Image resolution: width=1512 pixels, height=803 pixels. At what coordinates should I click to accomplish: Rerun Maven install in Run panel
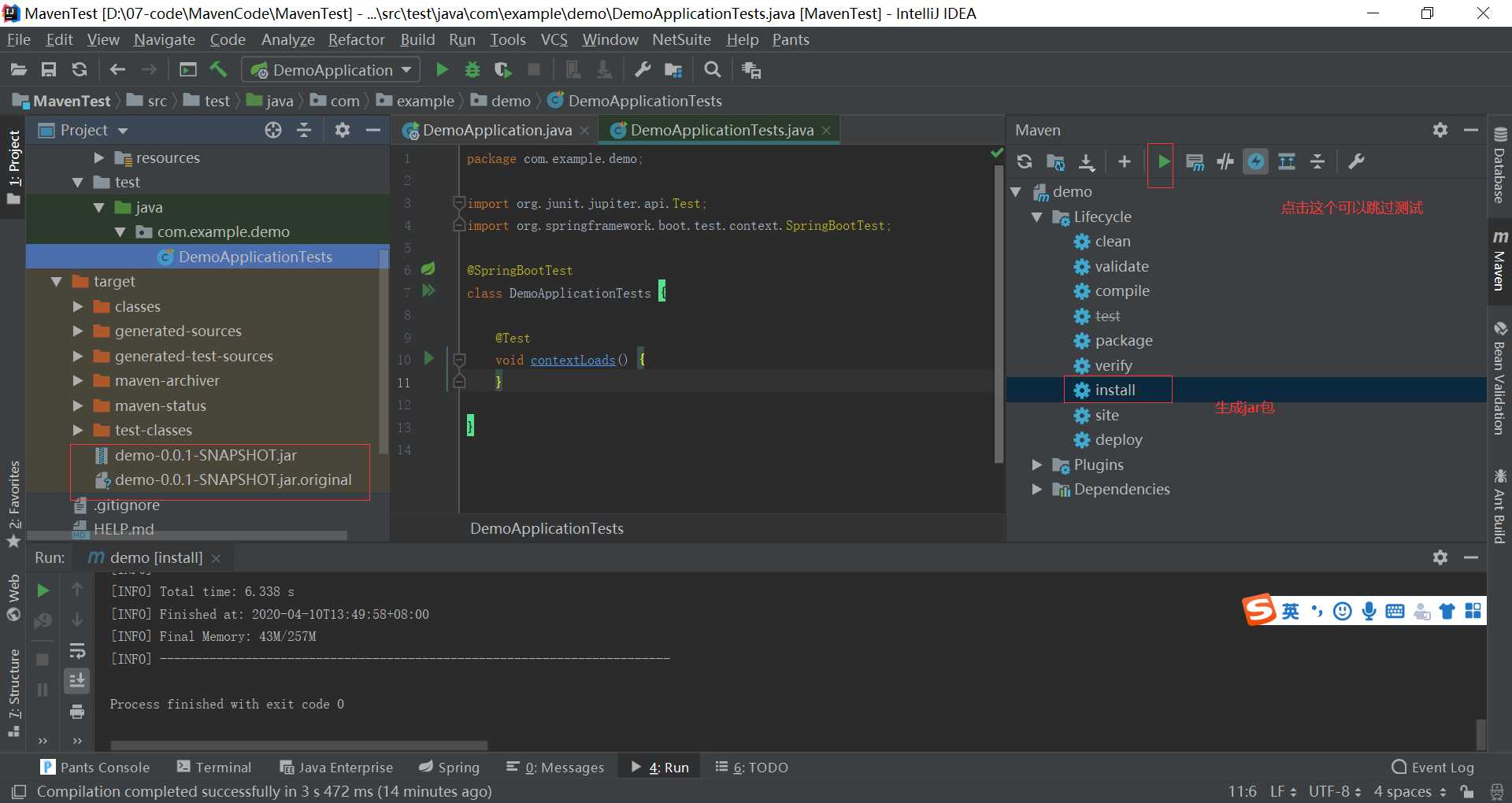coord(43,590)
